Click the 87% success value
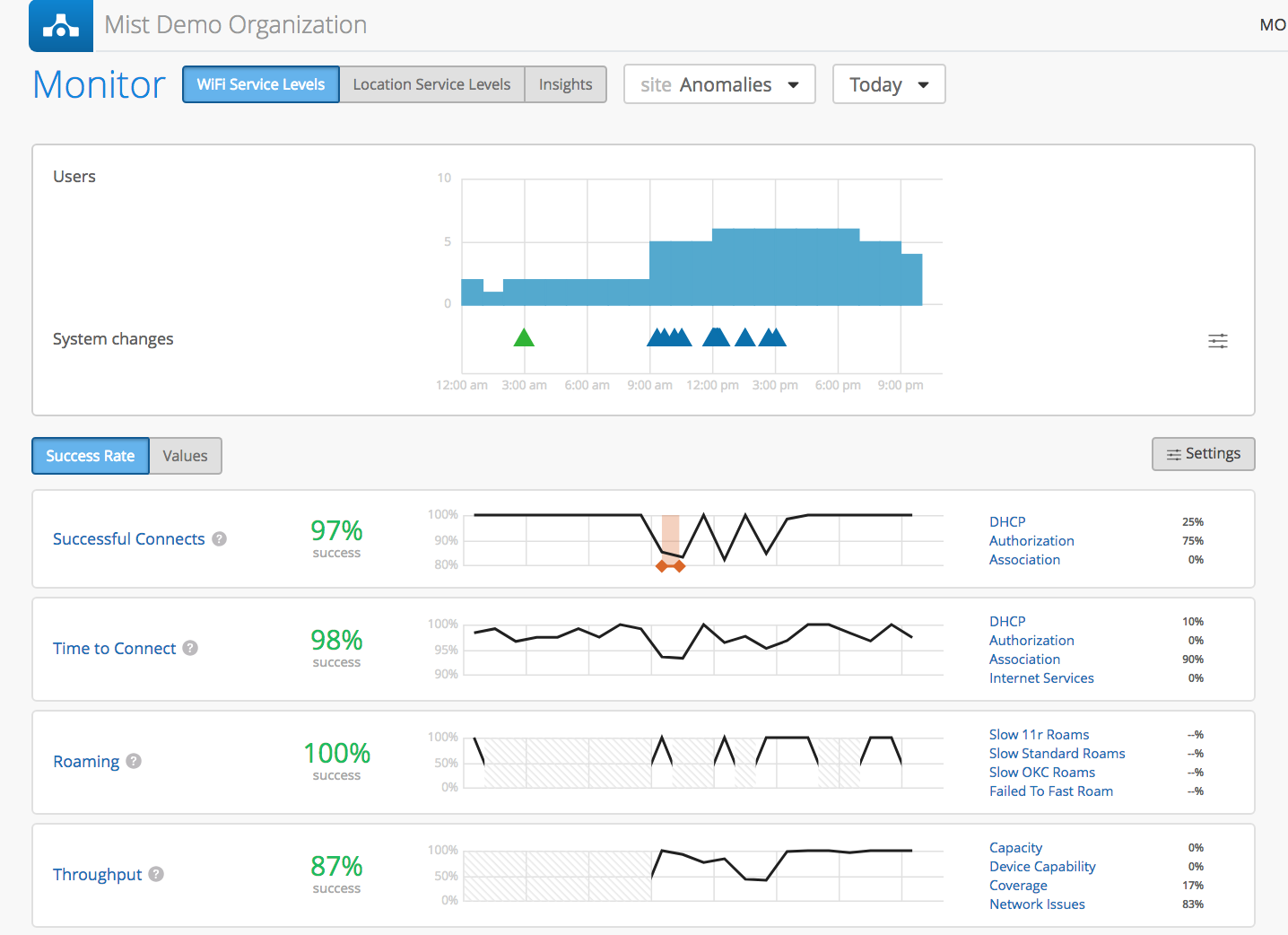Viewport: 1288px width, 935px height. click(336, 866)
